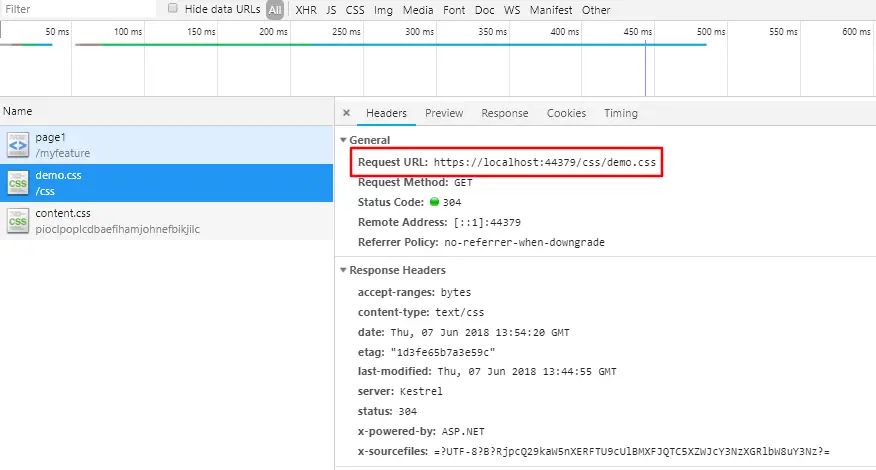Click the status 304 header row
The image size is (876, 470).
[x=387, y=411]
